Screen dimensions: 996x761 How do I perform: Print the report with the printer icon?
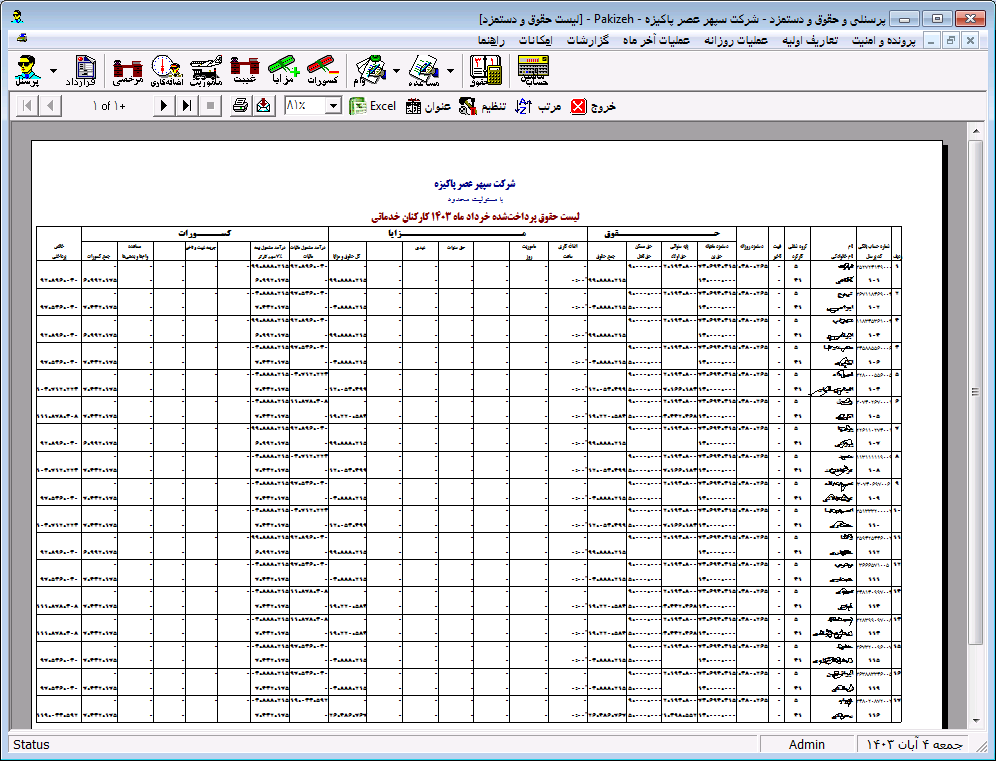tap(240, 106)
